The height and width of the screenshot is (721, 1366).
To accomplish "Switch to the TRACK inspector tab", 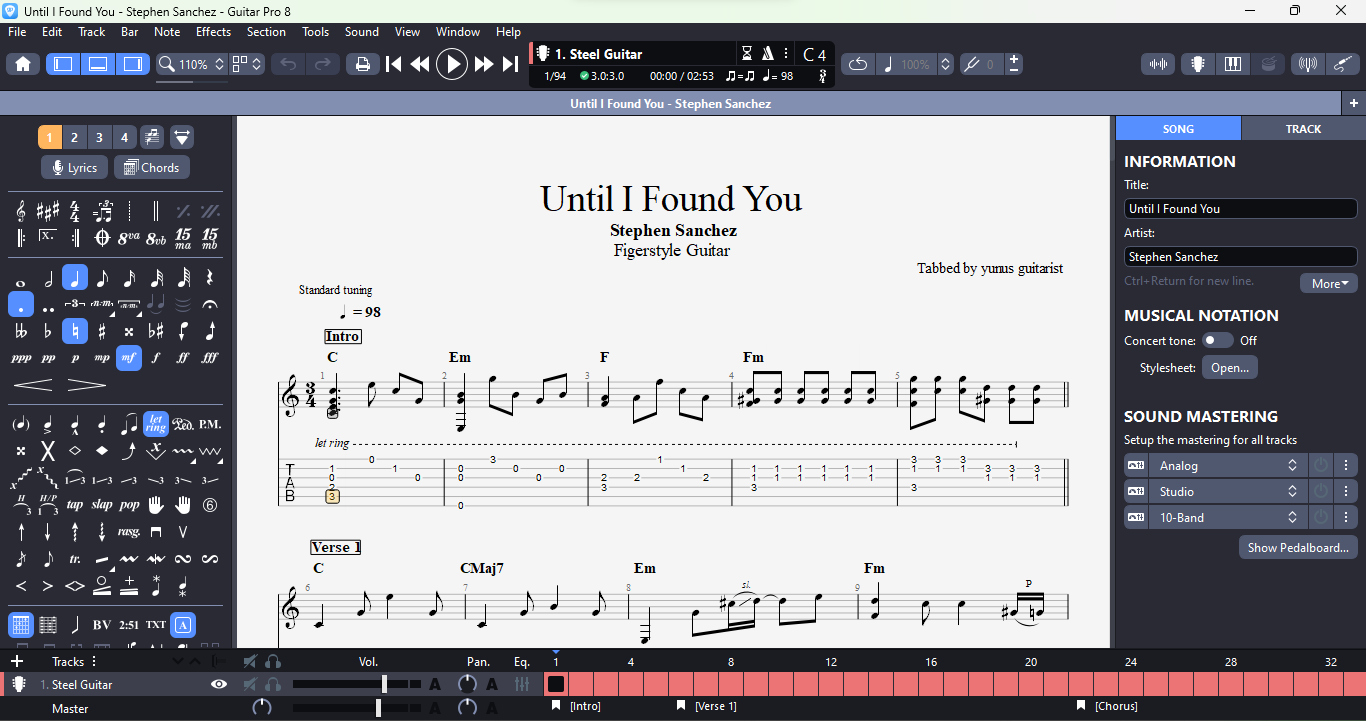I will coord(1303,129).
